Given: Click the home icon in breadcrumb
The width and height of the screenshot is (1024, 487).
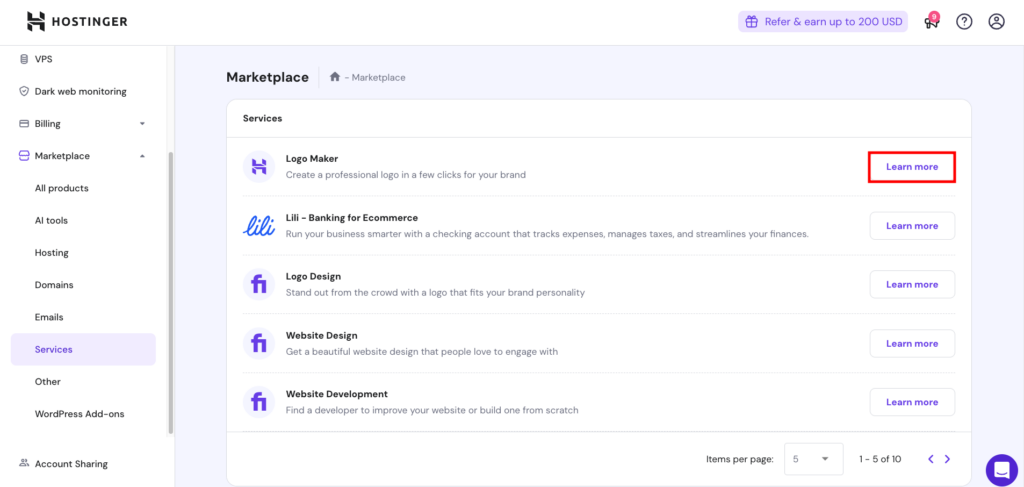Looking at the screenshot, I should pyautogui.click(x=335, y=77).
